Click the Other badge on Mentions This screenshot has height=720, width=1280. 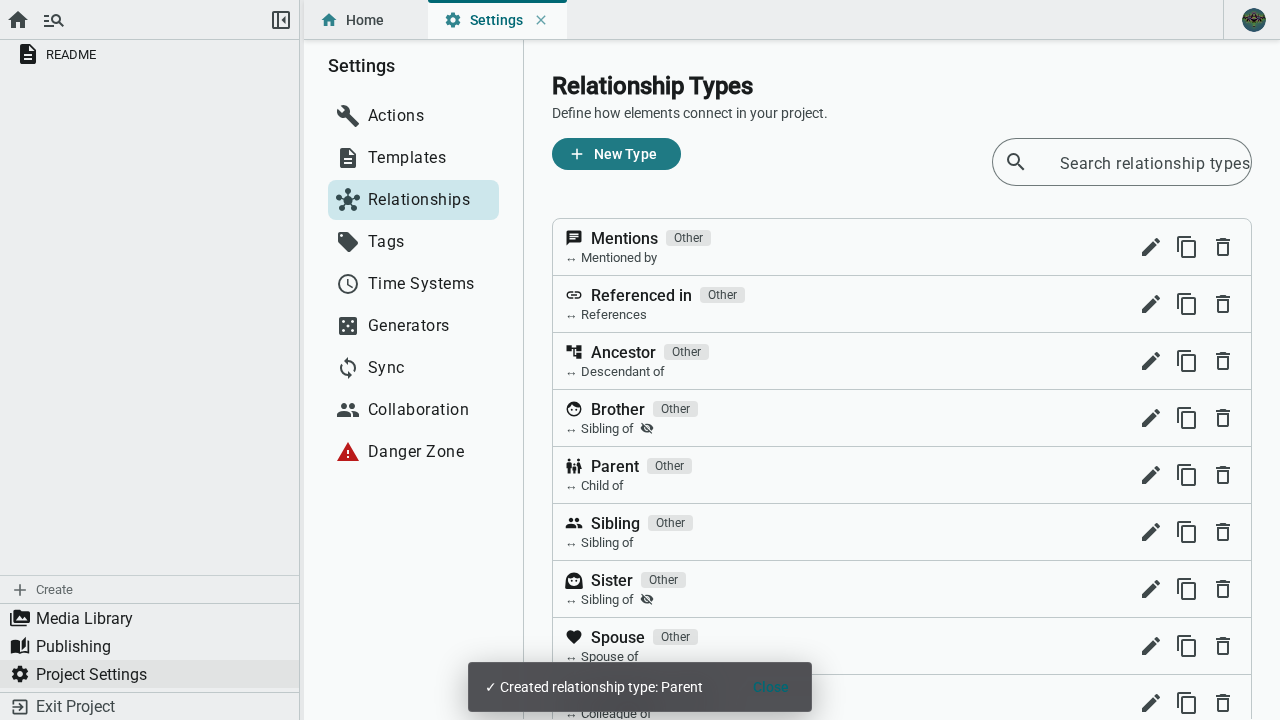pos(688,238)
